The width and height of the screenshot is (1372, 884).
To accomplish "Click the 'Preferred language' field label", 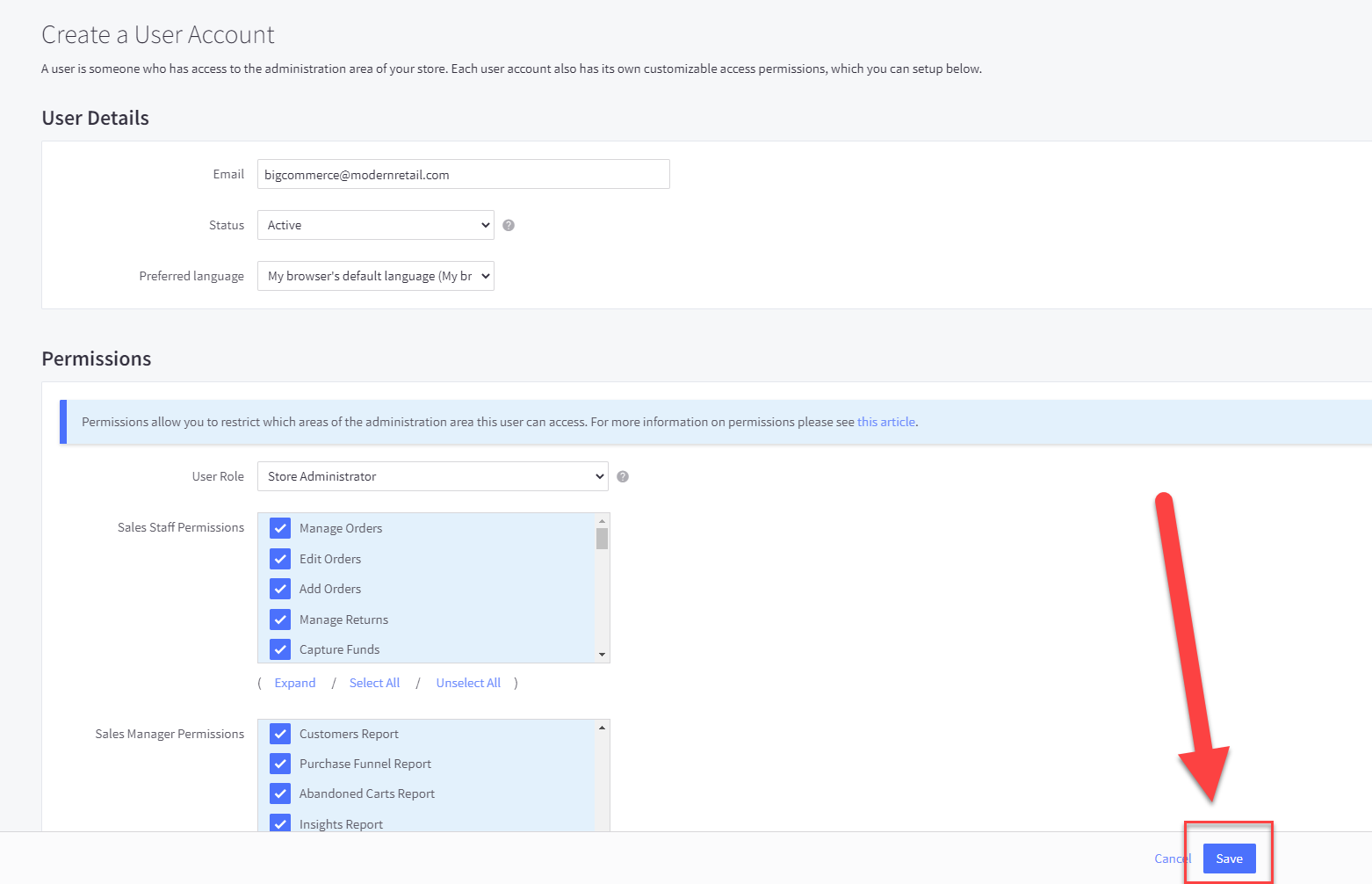I will [x=191, y=276].
